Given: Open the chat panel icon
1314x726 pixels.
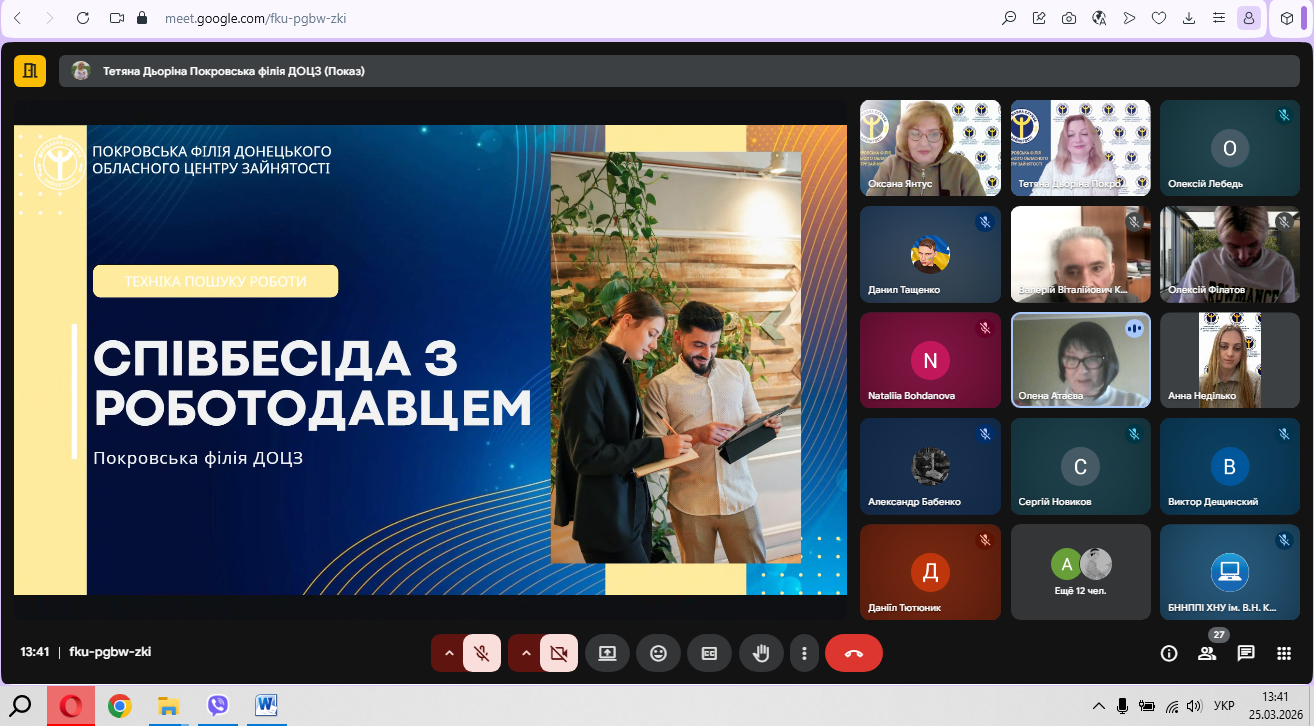Looking at the screenshot, I should [x=1246, y=653].
